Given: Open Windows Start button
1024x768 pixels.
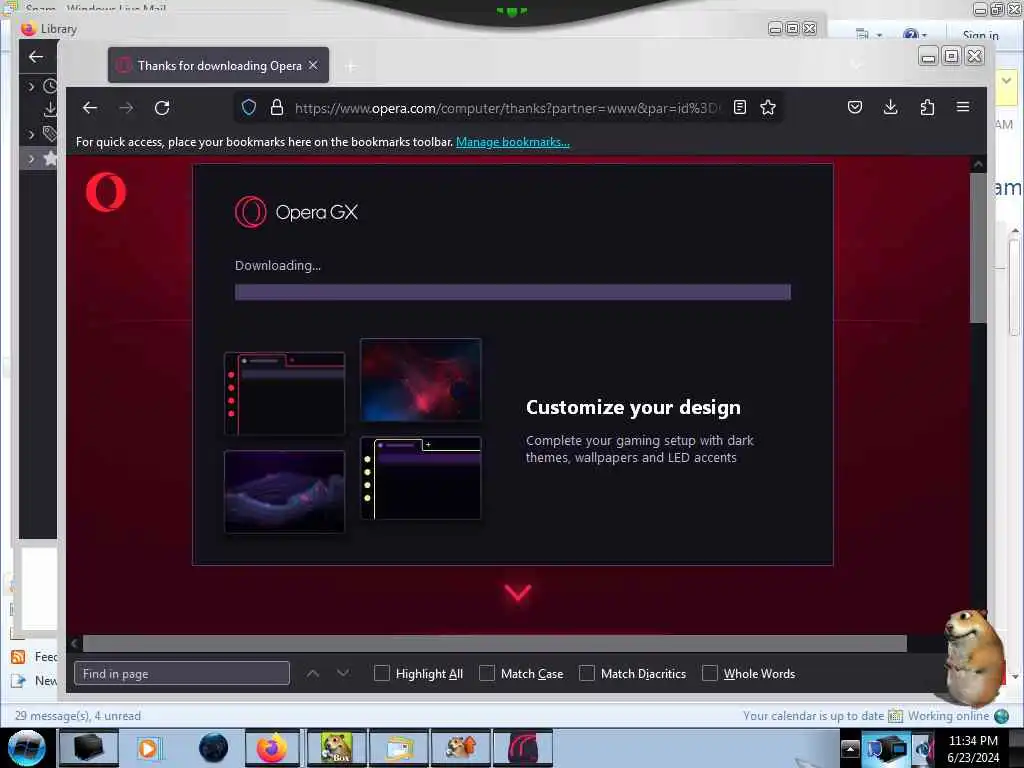Looking at the screenshot, I should [x=27, y=748].
